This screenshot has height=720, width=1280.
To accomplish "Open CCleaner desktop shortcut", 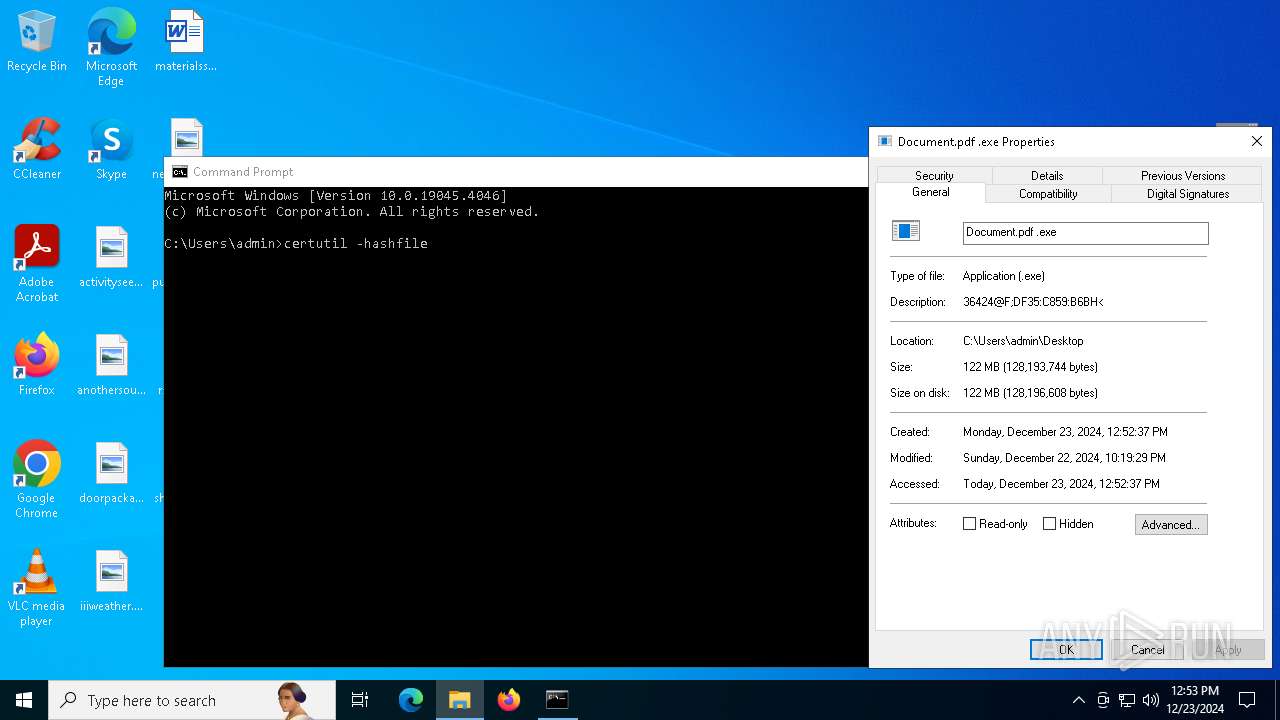I will tap(37, 150).
